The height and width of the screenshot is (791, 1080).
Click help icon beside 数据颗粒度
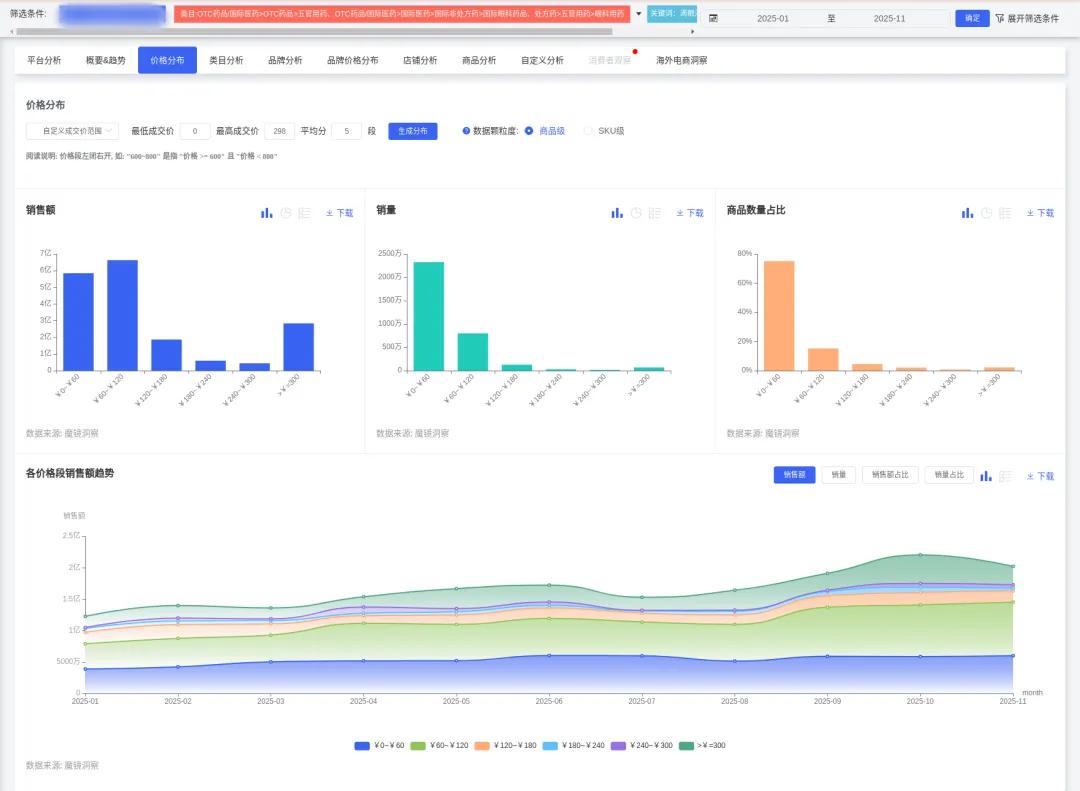point(466,131)
